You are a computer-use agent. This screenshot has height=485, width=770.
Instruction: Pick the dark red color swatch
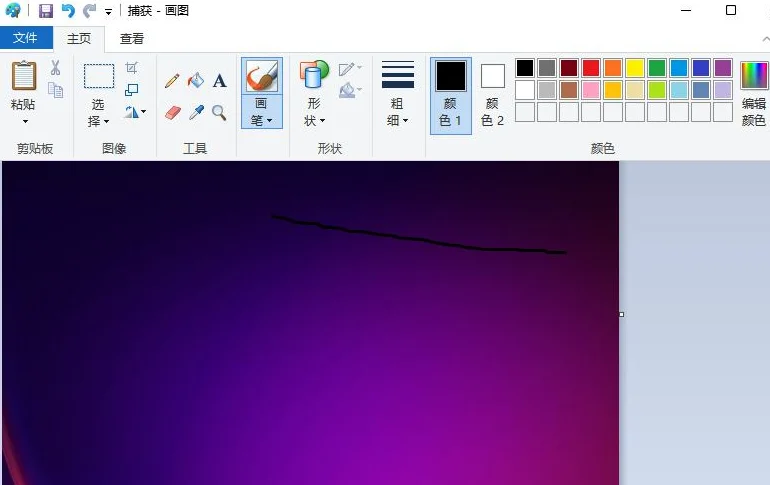tap(569, 68)
